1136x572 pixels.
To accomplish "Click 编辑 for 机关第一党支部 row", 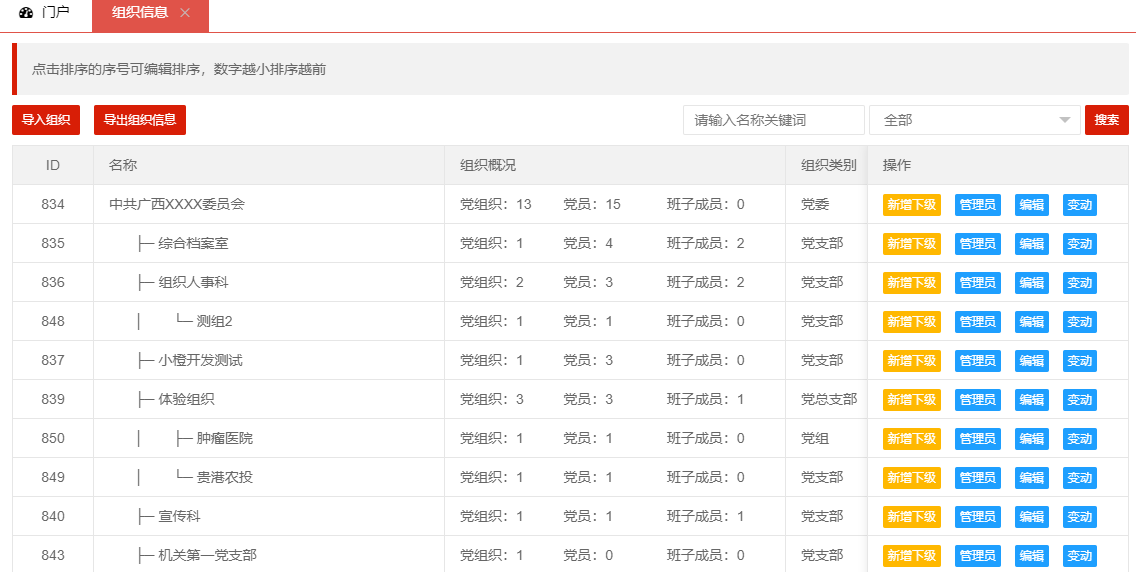I will [1031, 555].
